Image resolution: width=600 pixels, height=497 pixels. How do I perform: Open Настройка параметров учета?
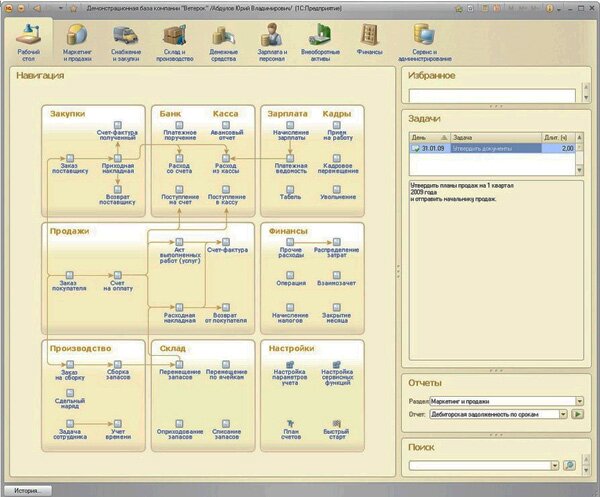[x=290, y=373]
